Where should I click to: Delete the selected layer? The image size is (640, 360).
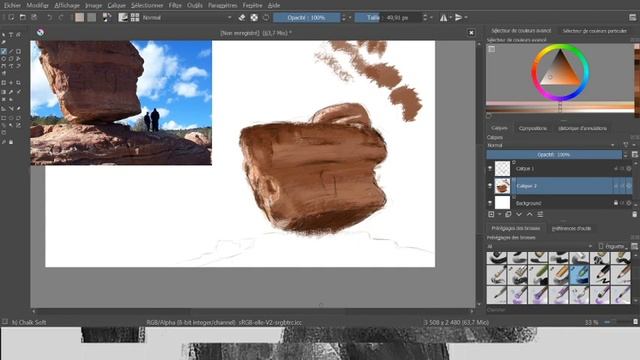pos(635,214)
